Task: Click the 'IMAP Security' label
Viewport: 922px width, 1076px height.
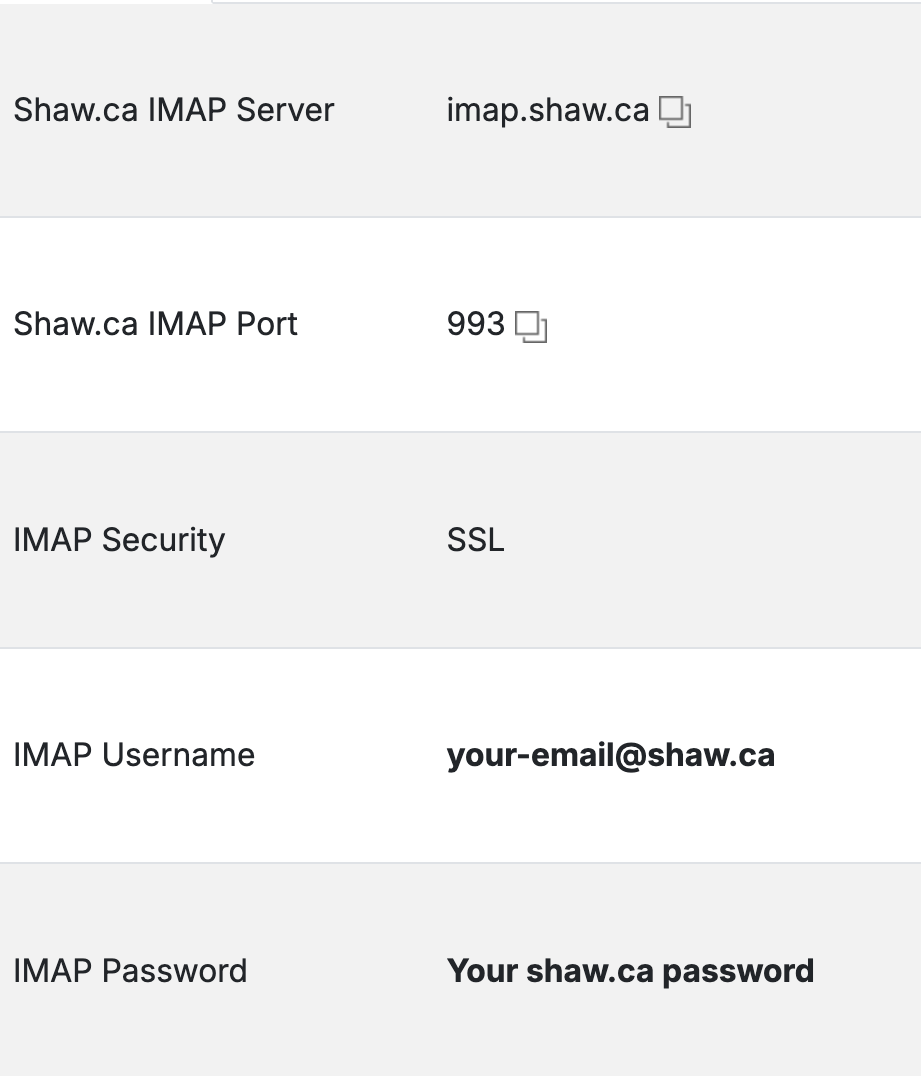Action: 119,540
